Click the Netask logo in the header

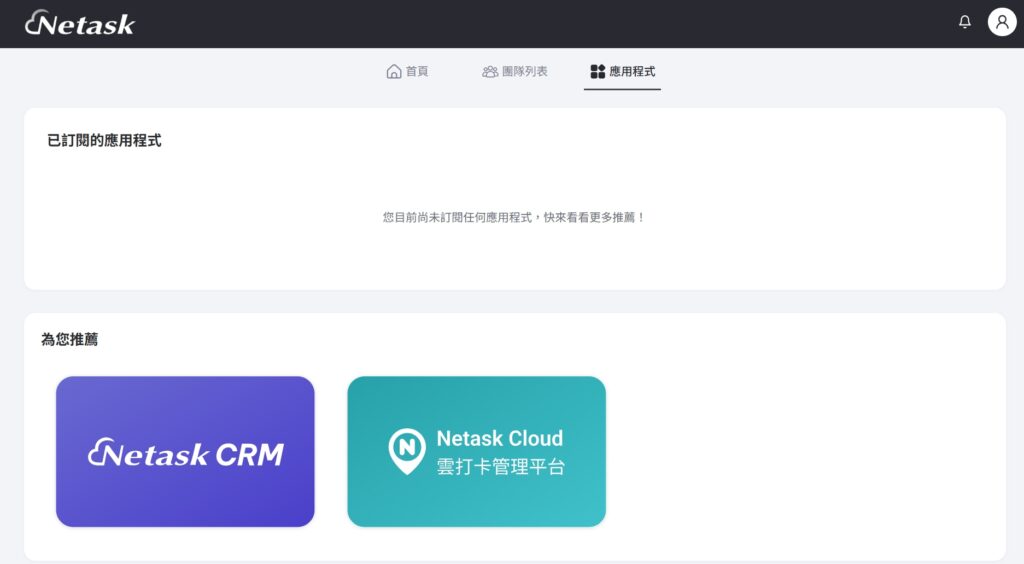pyautogui.click(x=80, y=23)
